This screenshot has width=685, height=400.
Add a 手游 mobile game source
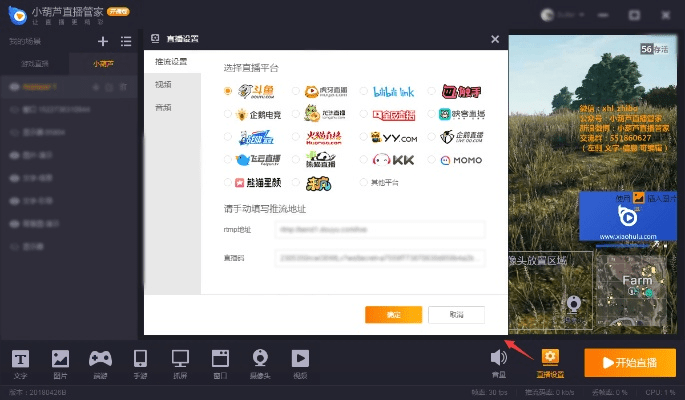140,364
